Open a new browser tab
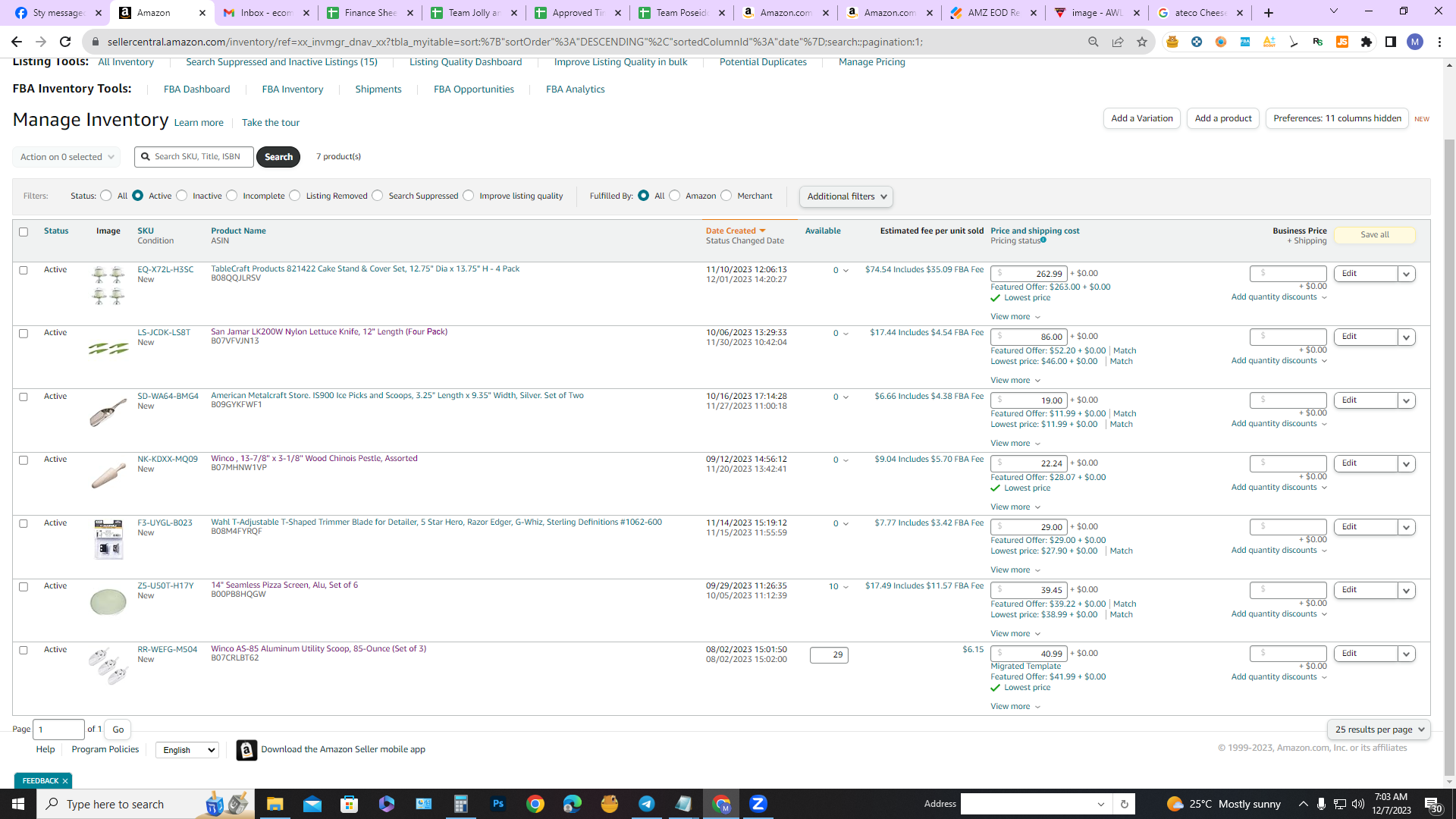This screenshot has height=819, width=1456. click(x=1269, y=13)
